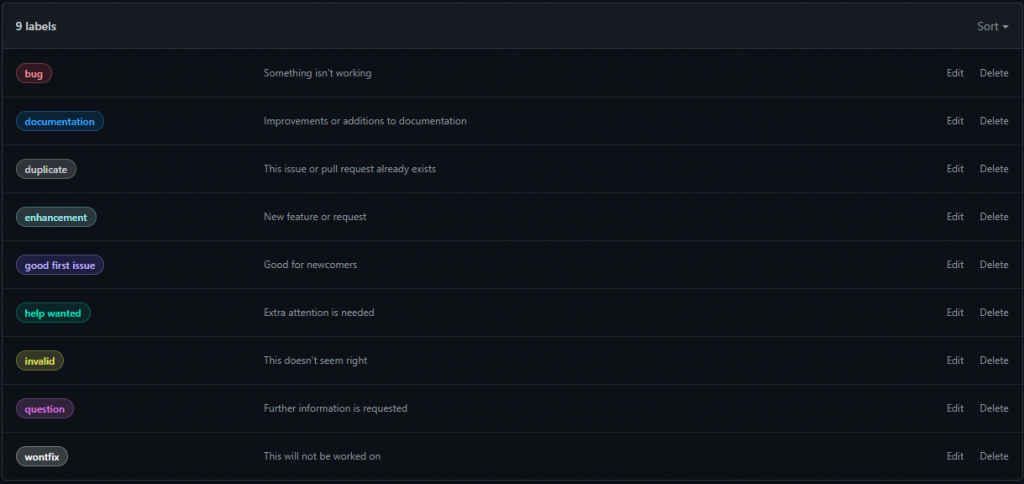Edit the enhancement label
This screenshot has height=484, width=1024.
[x=955, y=217]
